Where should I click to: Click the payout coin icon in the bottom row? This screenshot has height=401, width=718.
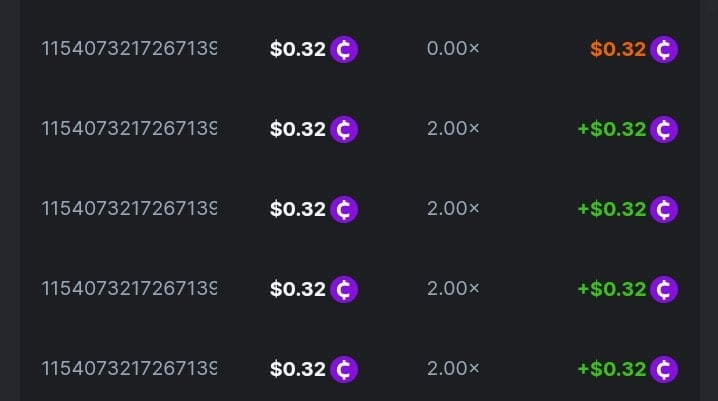664,369
